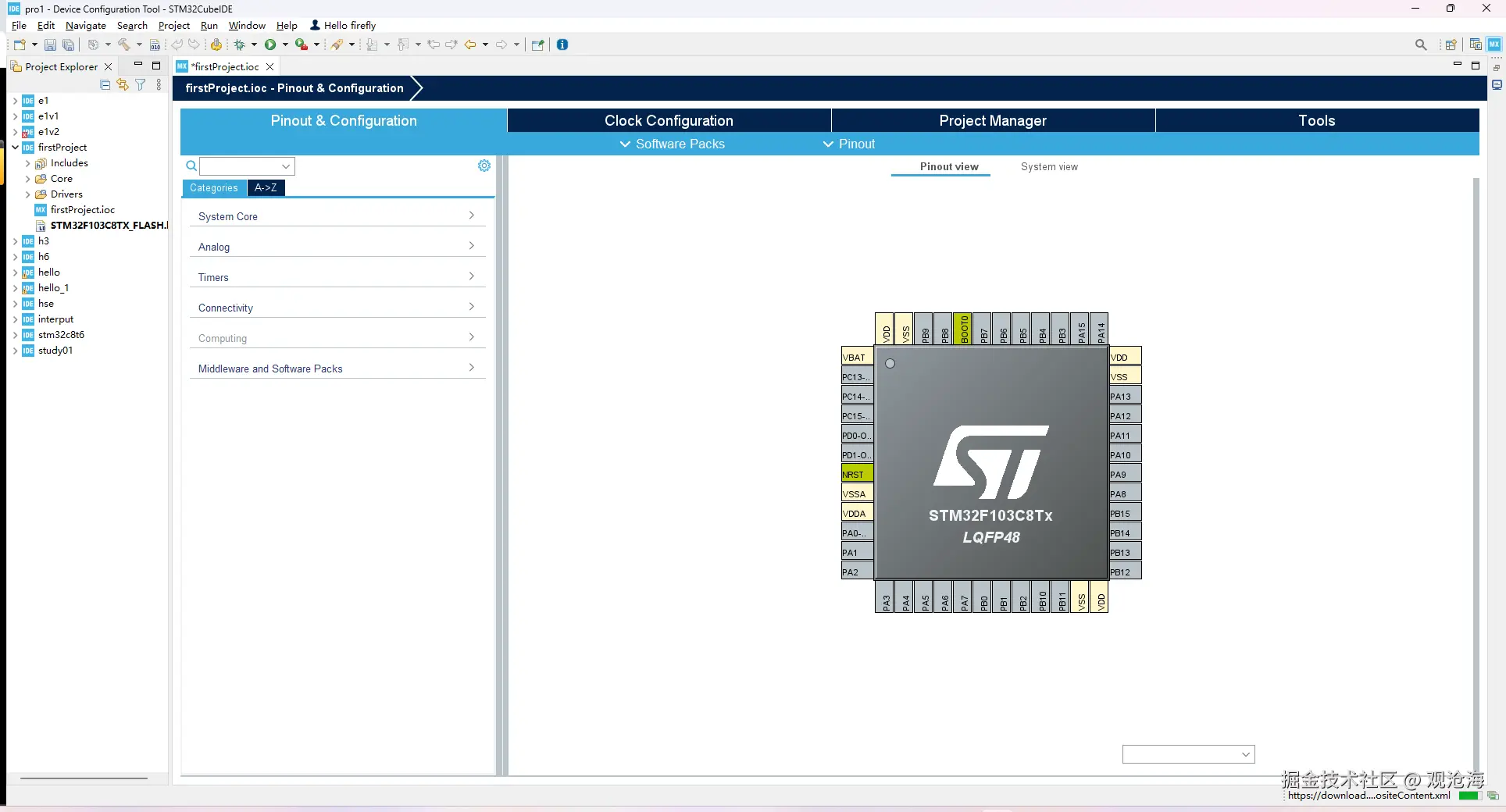Switch to System view
The width and height of the screenshot is (1506, 812).
pos(1049,166)
